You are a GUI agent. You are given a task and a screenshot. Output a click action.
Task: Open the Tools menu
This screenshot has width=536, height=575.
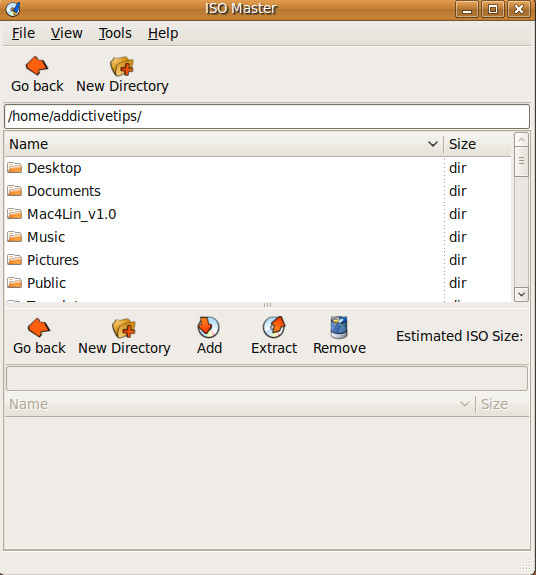pyautogui.click(x=115, y=33)
